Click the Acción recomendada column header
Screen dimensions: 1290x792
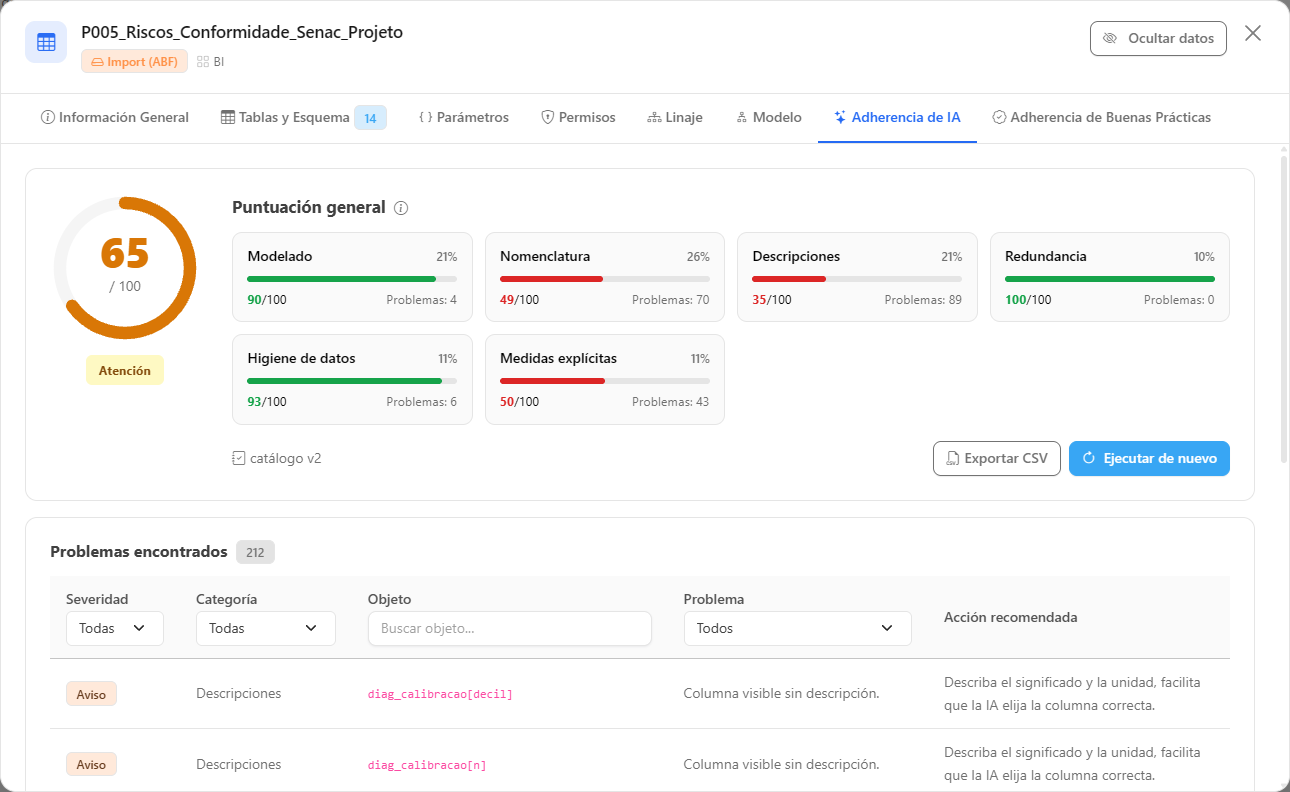(x=1011, y=617)
